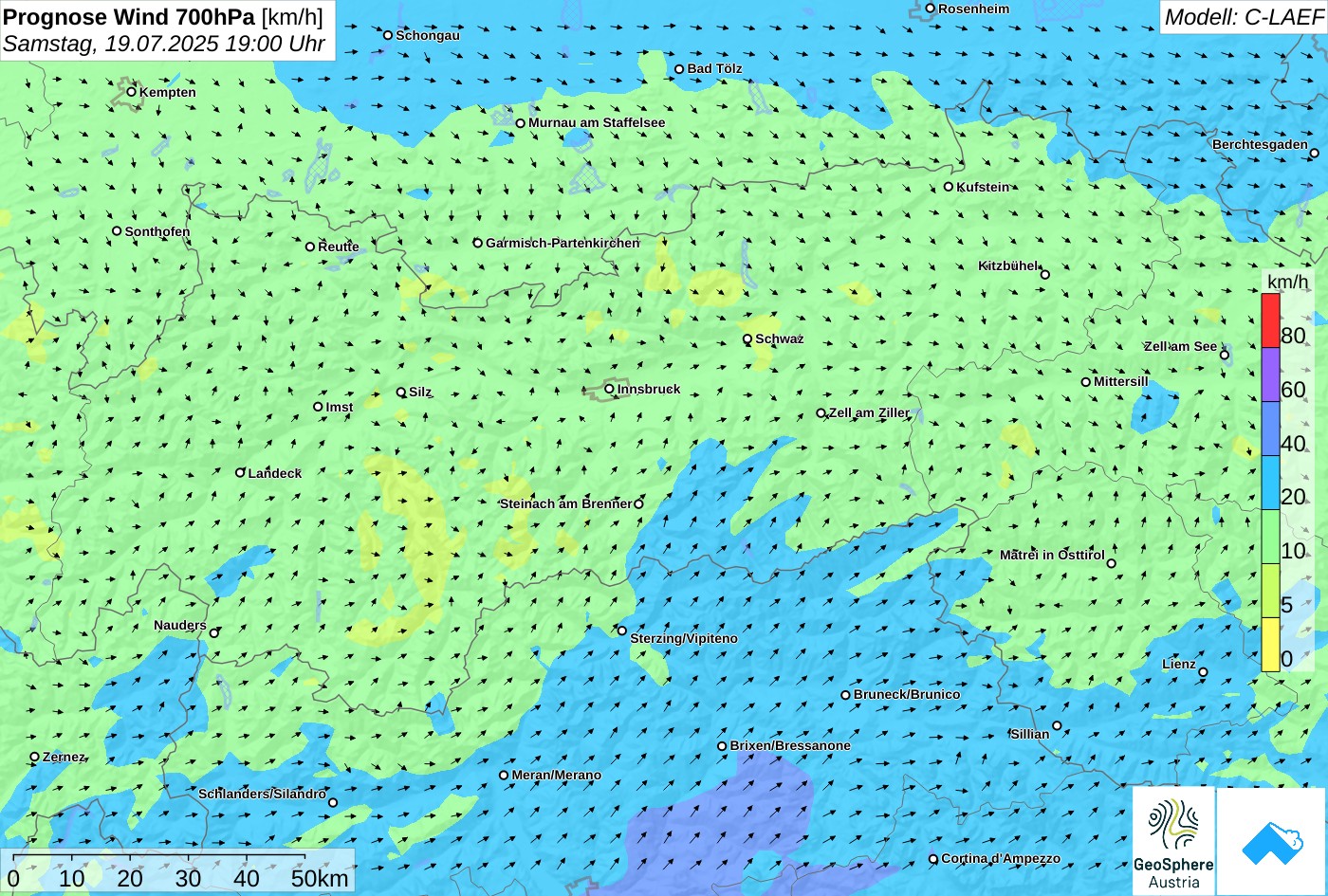
Task: Pick the green legend swatch above 10
Action: (x=1270, y=537)
